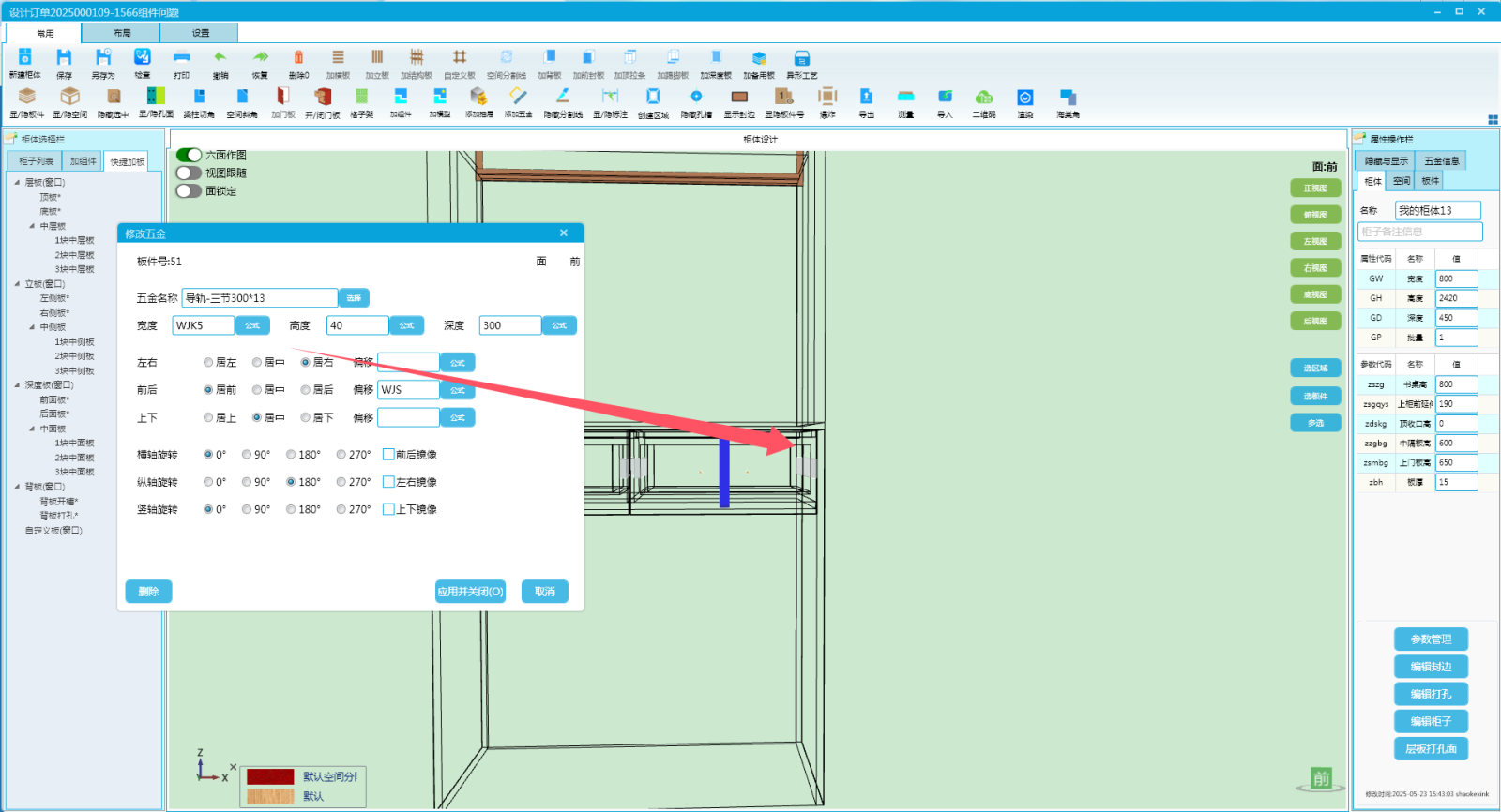
Task: Collapse the 深度板(窗口) tree node
Action: [x=17, y=385]
